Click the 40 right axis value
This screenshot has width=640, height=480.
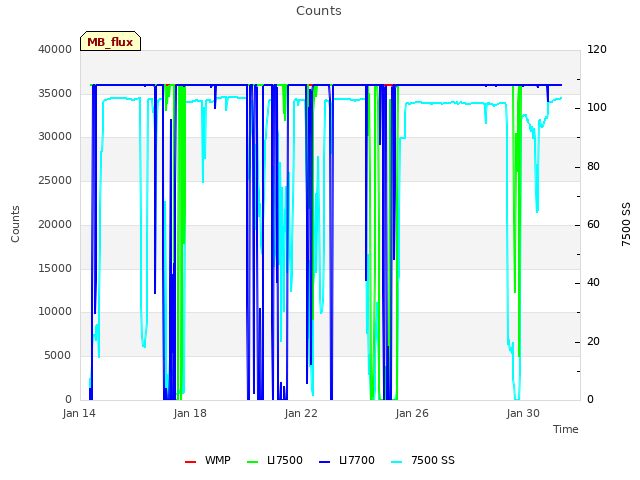593,282
